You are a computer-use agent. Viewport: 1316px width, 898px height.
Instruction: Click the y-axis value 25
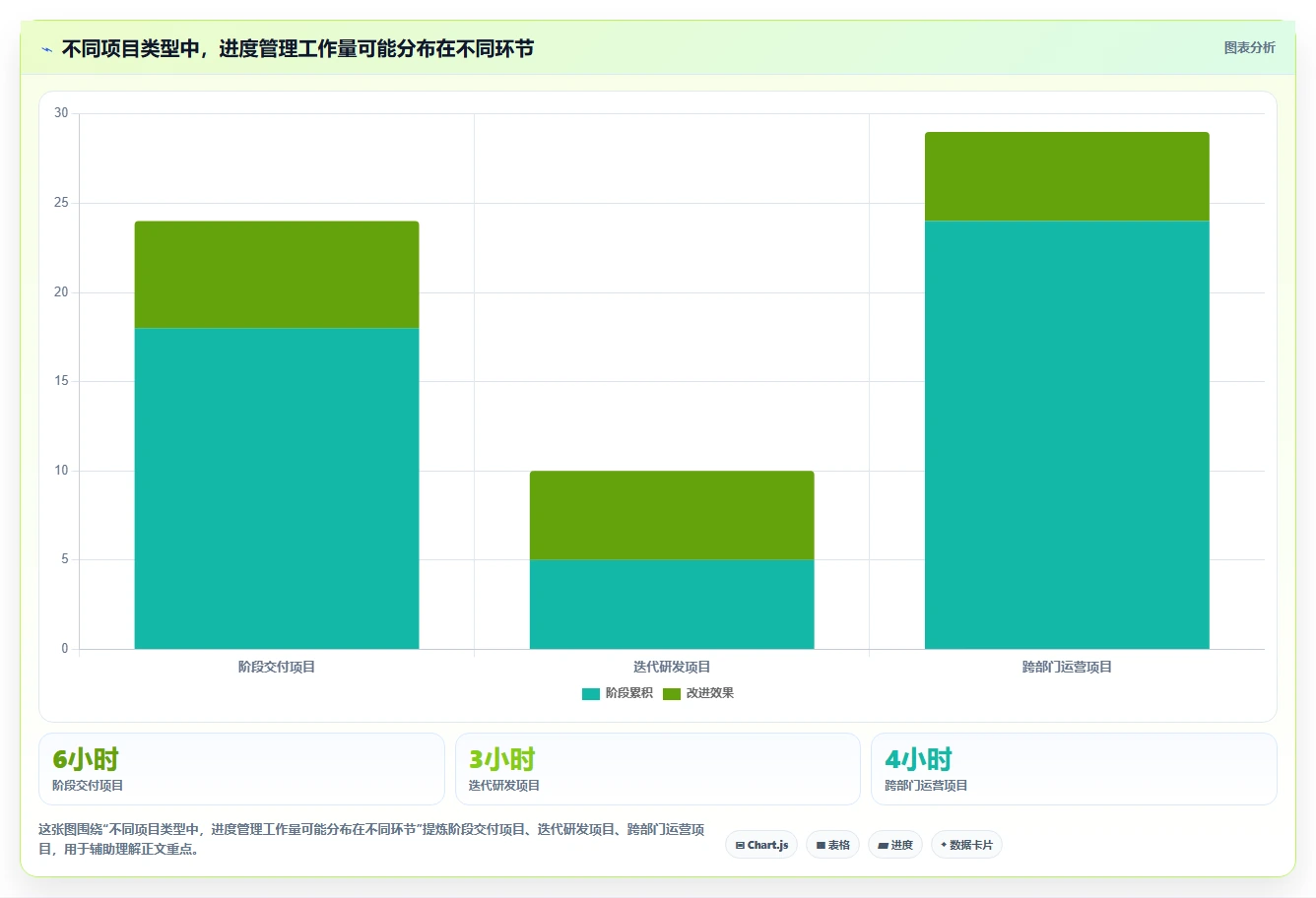click(x=61, y=203)
